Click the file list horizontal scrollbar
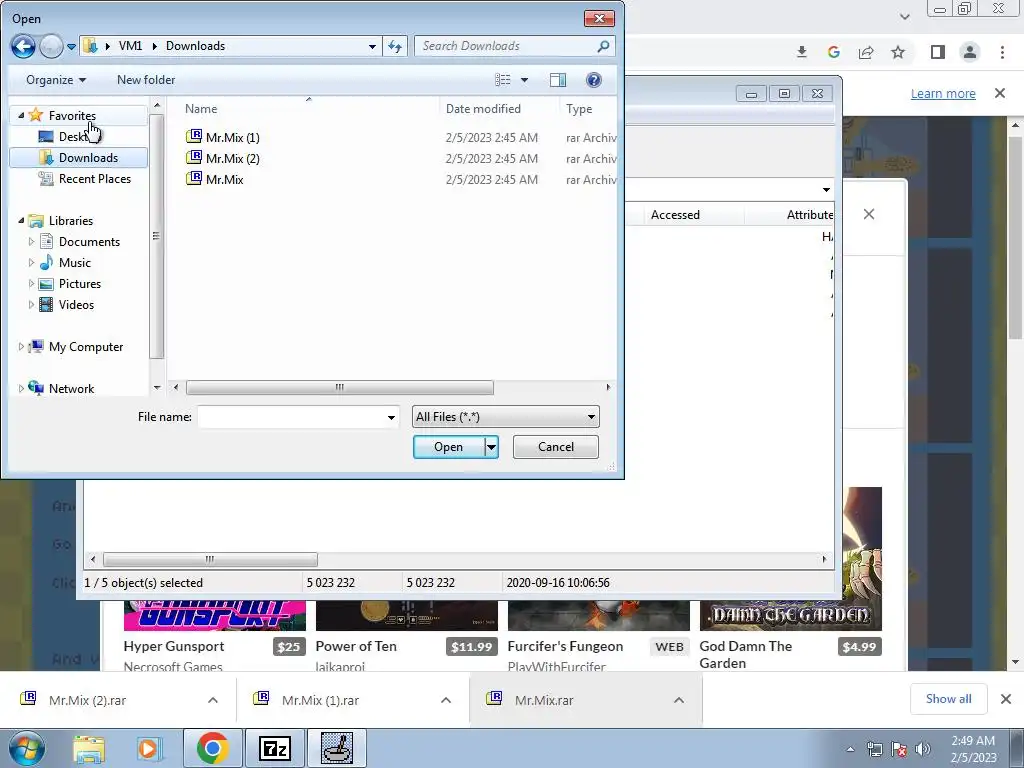The image size is (1024, 768). tap(339, 387)
